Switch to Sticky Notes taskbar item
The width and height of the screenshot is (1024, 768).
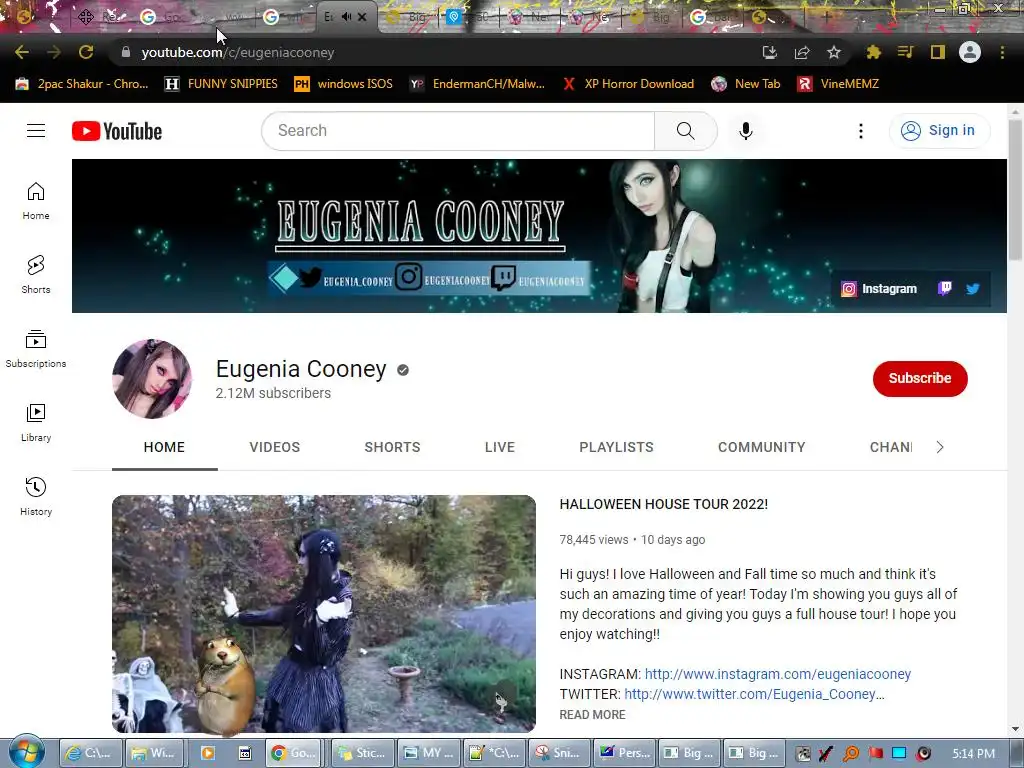coord(362,753)
